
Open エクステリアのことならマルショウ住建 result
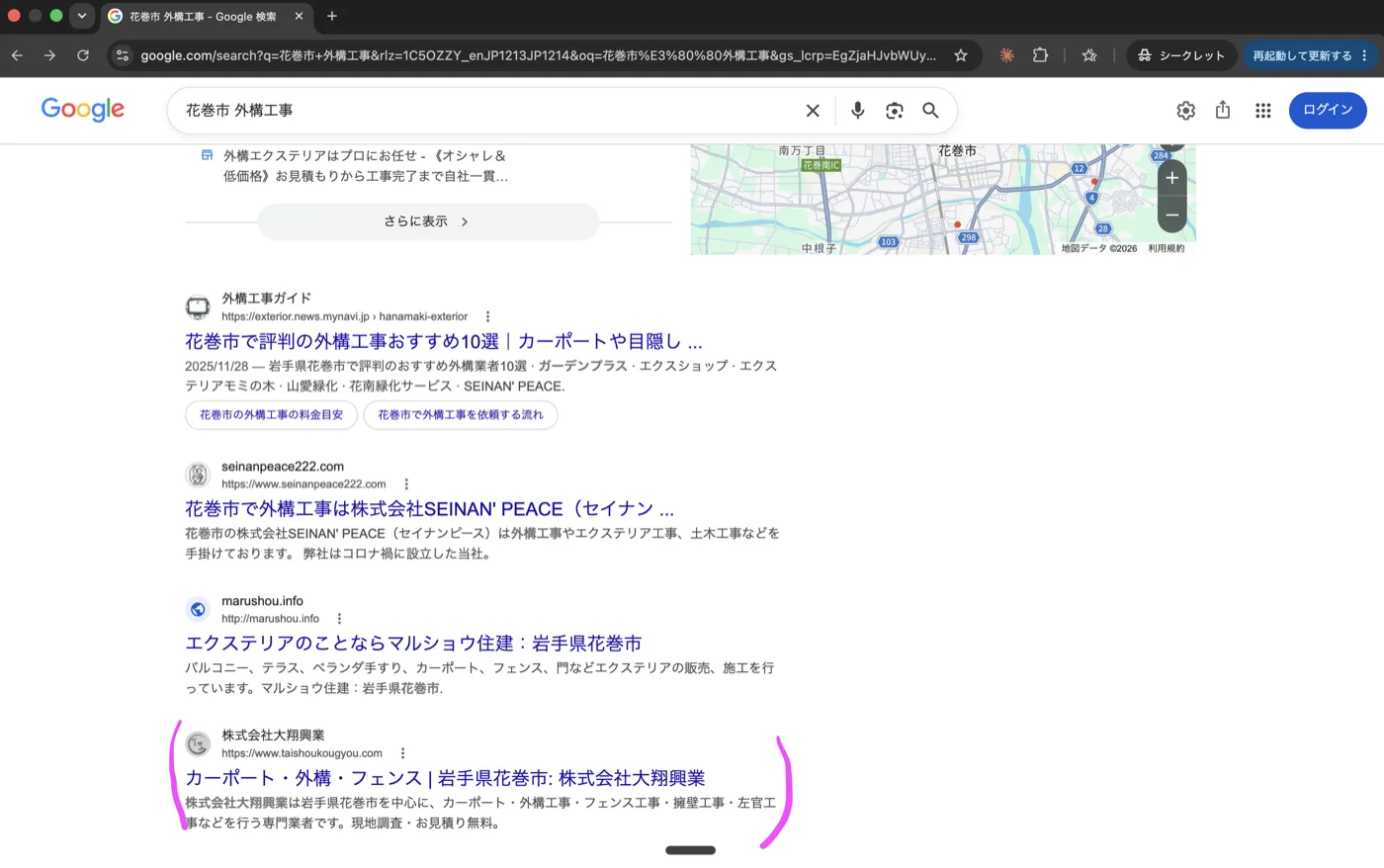(x=413, y=644)
